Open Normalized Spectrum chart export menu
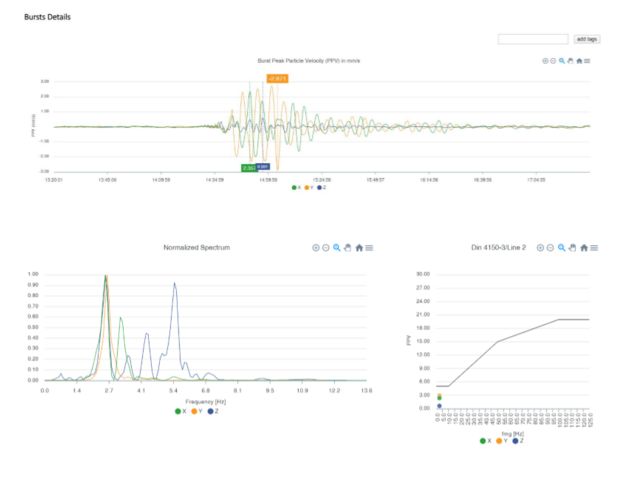 (370, 247)
